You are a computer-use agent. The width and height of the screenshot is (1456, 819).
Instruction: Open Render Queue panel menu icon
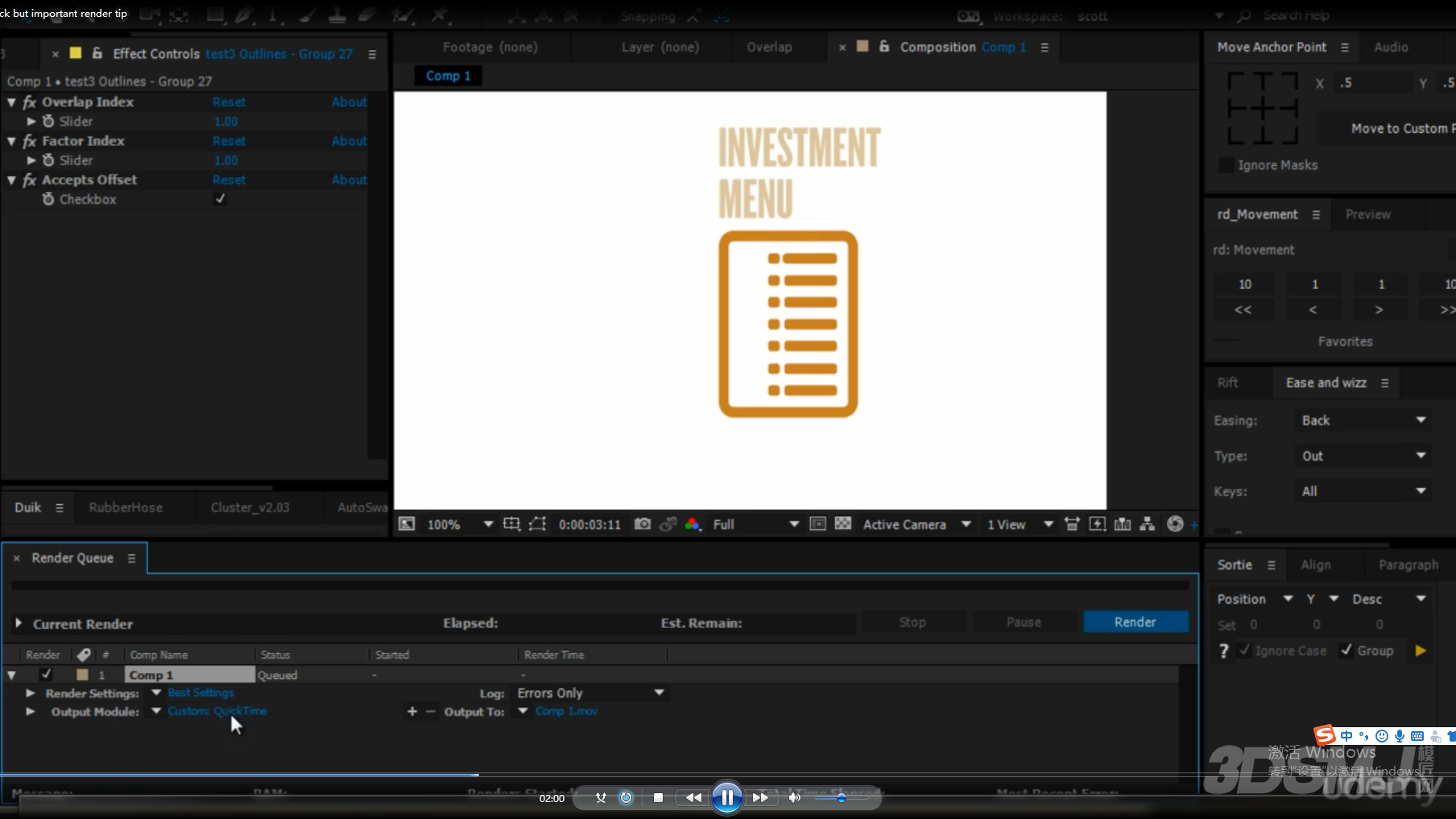(x=131, y=558)
